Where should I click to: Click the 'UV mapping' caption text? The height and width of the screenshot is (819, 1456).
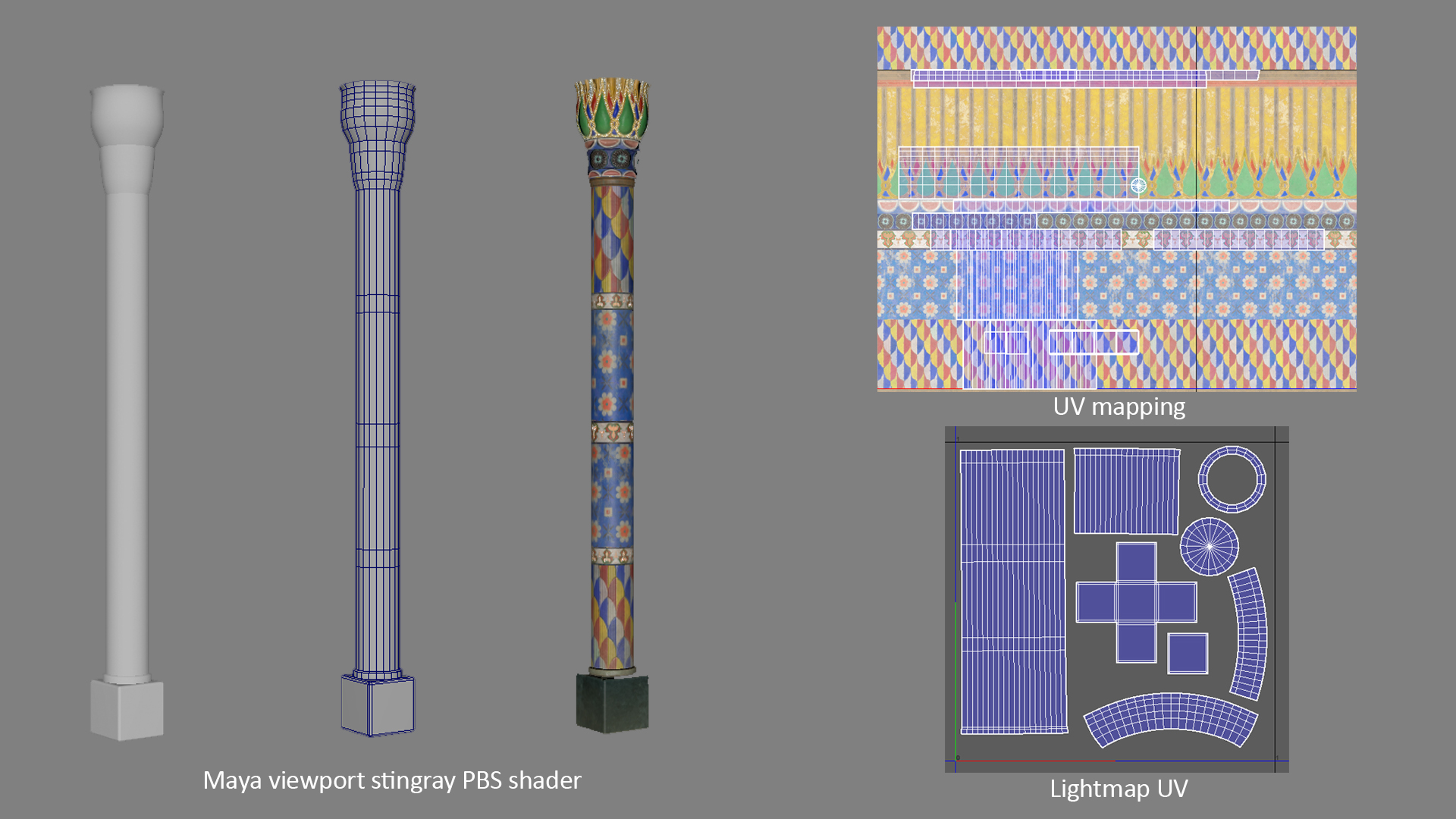(1119, 406)
